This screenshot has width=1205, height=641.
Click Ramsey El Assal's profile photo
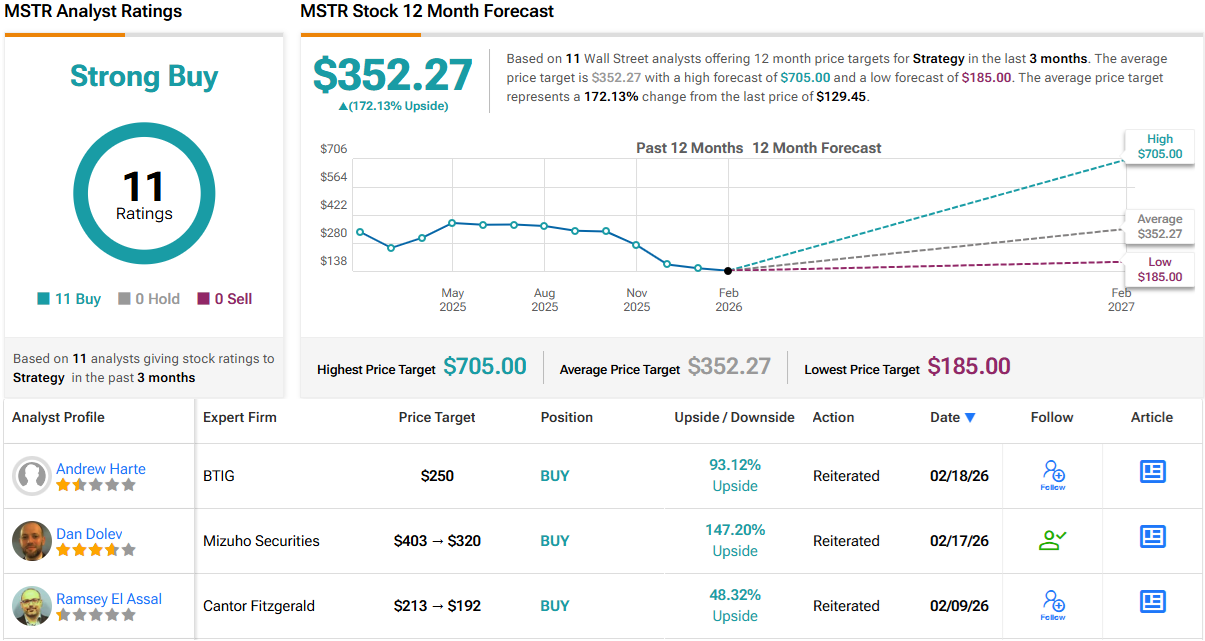[x=32, y=606]
